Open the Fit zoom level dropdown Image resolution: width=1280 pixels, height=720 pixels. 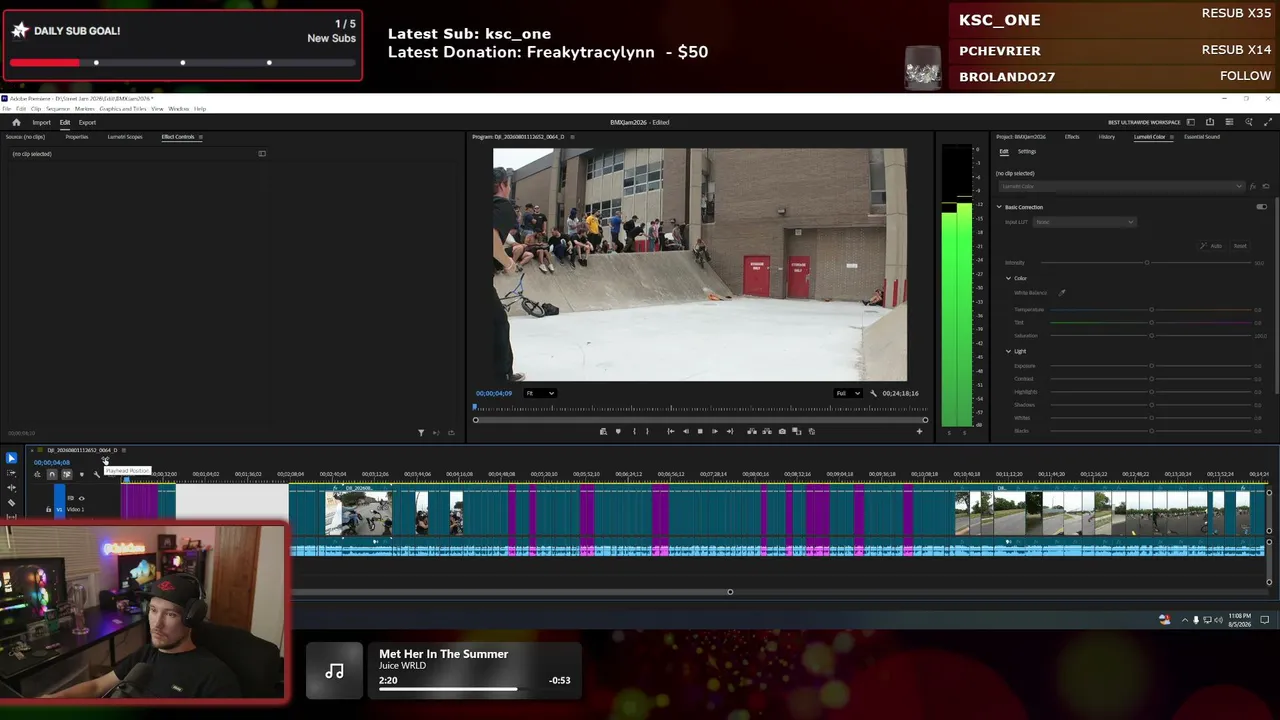pos(540,393)
